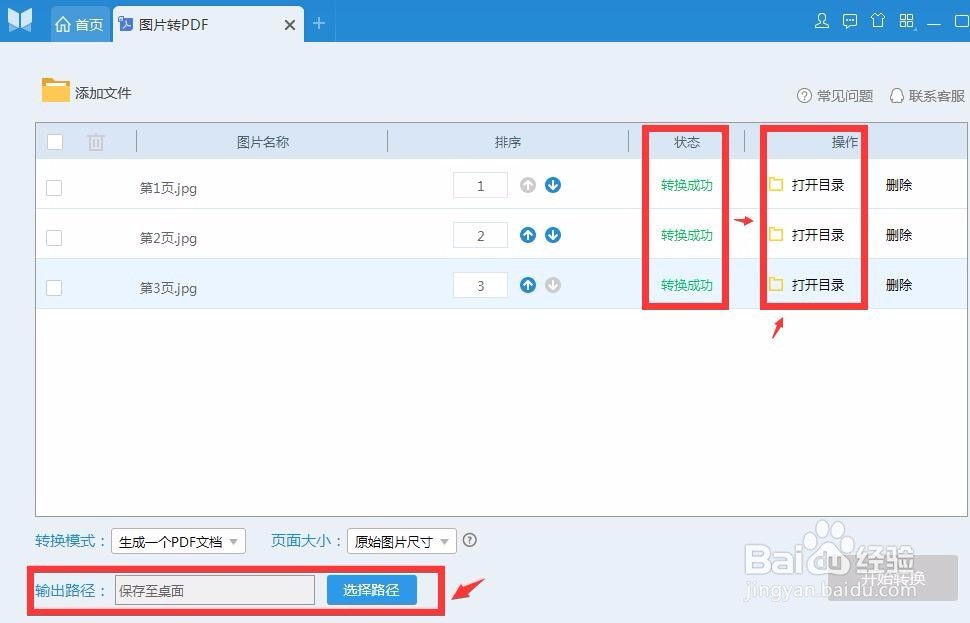Check the checkbox next to 第1页.jpg
Viewport: 970px width, 623px height.
54,187
